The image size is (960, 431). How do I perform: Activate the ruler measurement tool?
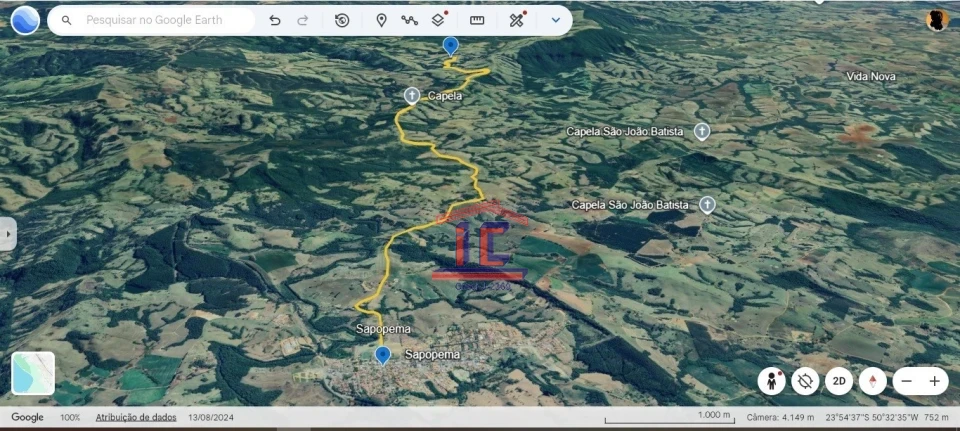[x=477, y=20]
